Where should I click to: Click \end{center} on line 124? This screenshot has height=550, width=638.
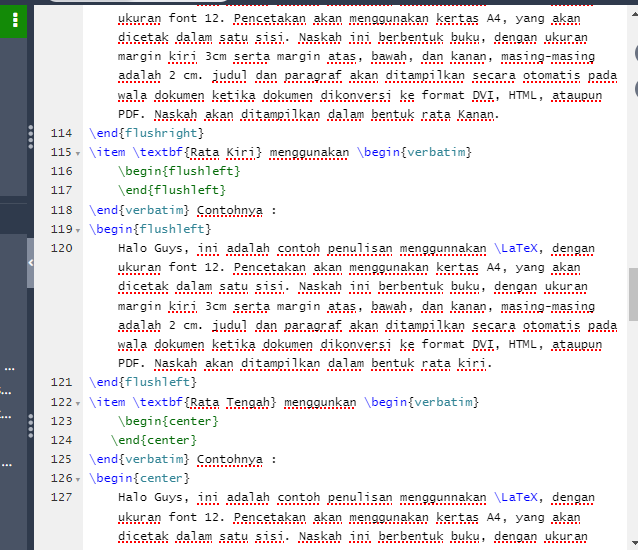(x=154, y=440)
